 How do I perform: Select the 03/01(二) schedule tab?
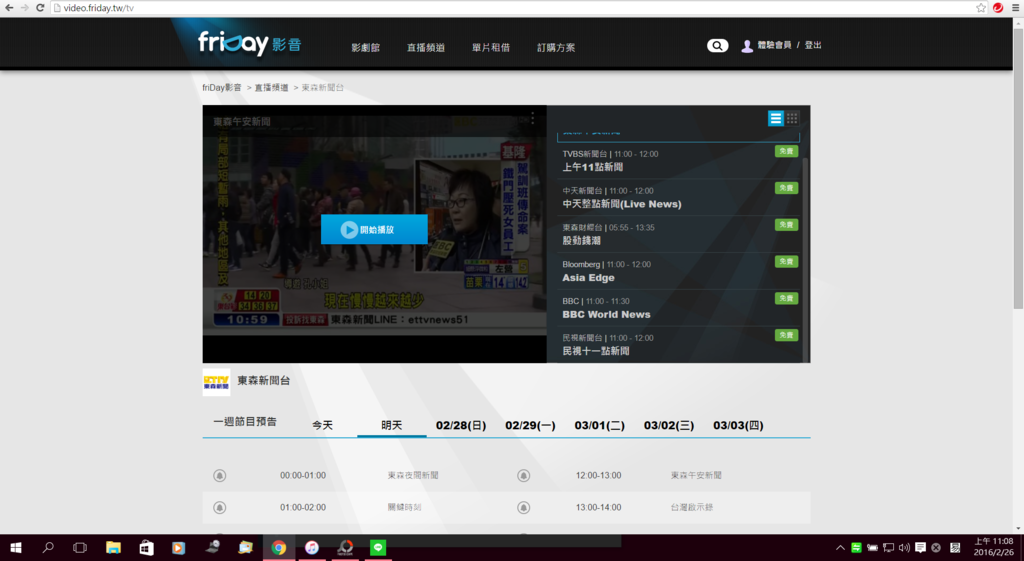600,425
